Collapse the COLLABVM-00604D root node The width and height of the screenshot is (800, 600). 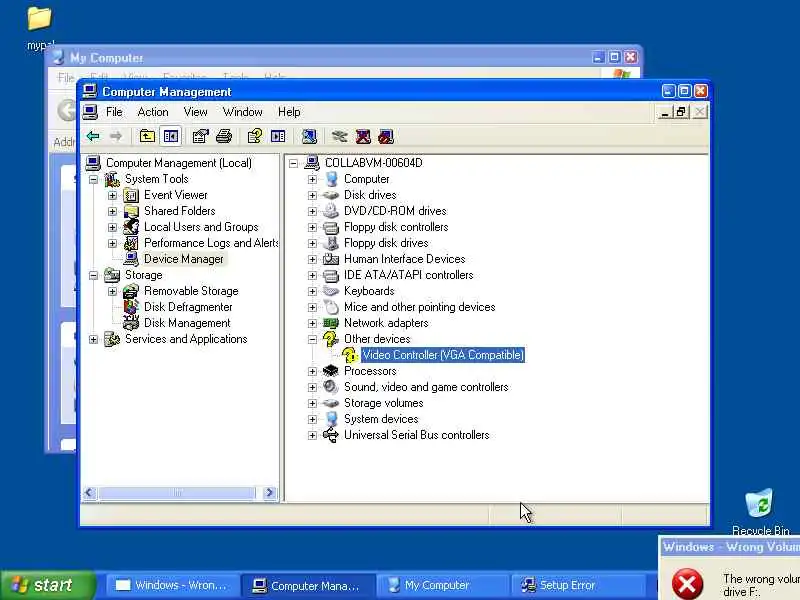click(293, 164)
